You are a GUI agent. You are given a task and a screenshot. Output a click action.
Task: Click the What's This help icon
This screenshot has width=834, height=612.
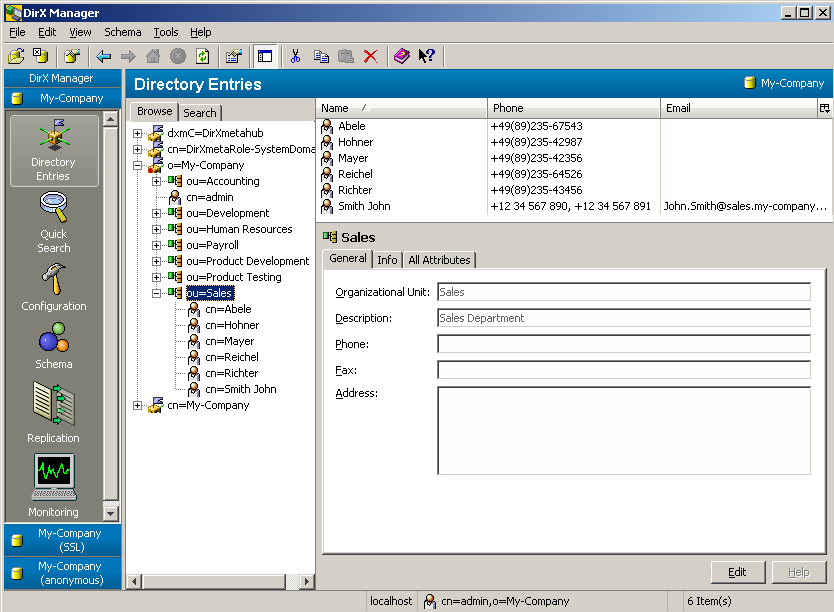point(427,57)
